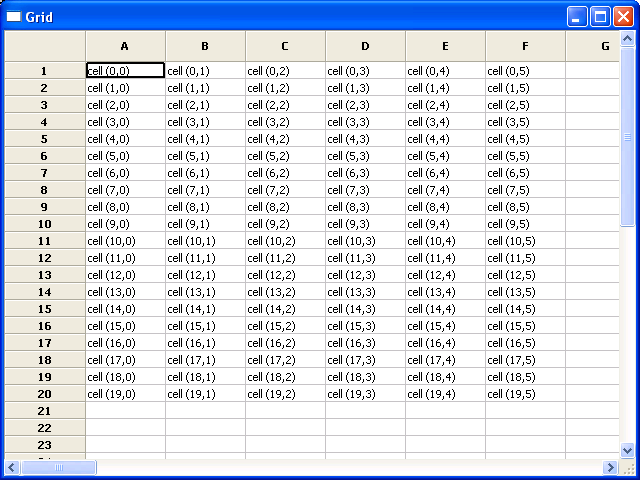Select column A header
The height and width of the screenshot is (480, 640).
point(125,46)
